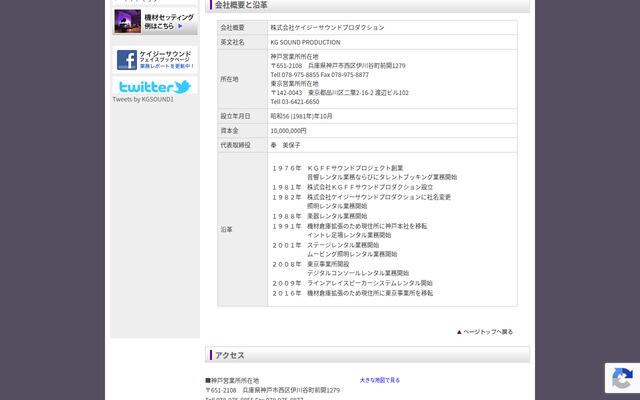Click KG SOUND PRODUCTION English name cell
This screenshot has width=640, height=400.
[305, 42]
